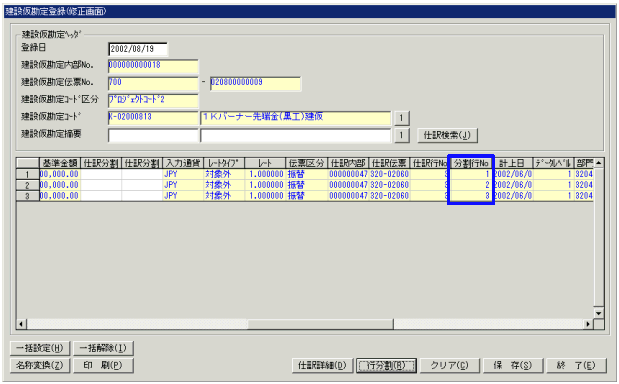Click the 対象外 cell in row 2
This screenshot has height=384, width=619.
coord(224,185)
